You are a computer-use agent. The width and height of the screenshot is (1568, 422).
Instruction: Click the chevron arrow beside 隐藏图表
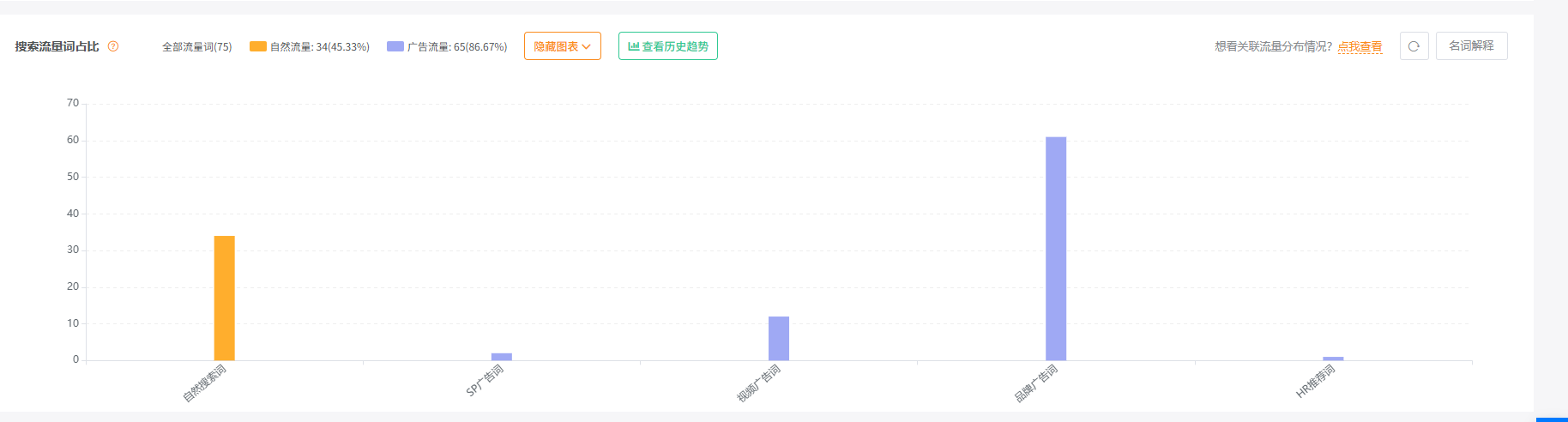[587, 46]
